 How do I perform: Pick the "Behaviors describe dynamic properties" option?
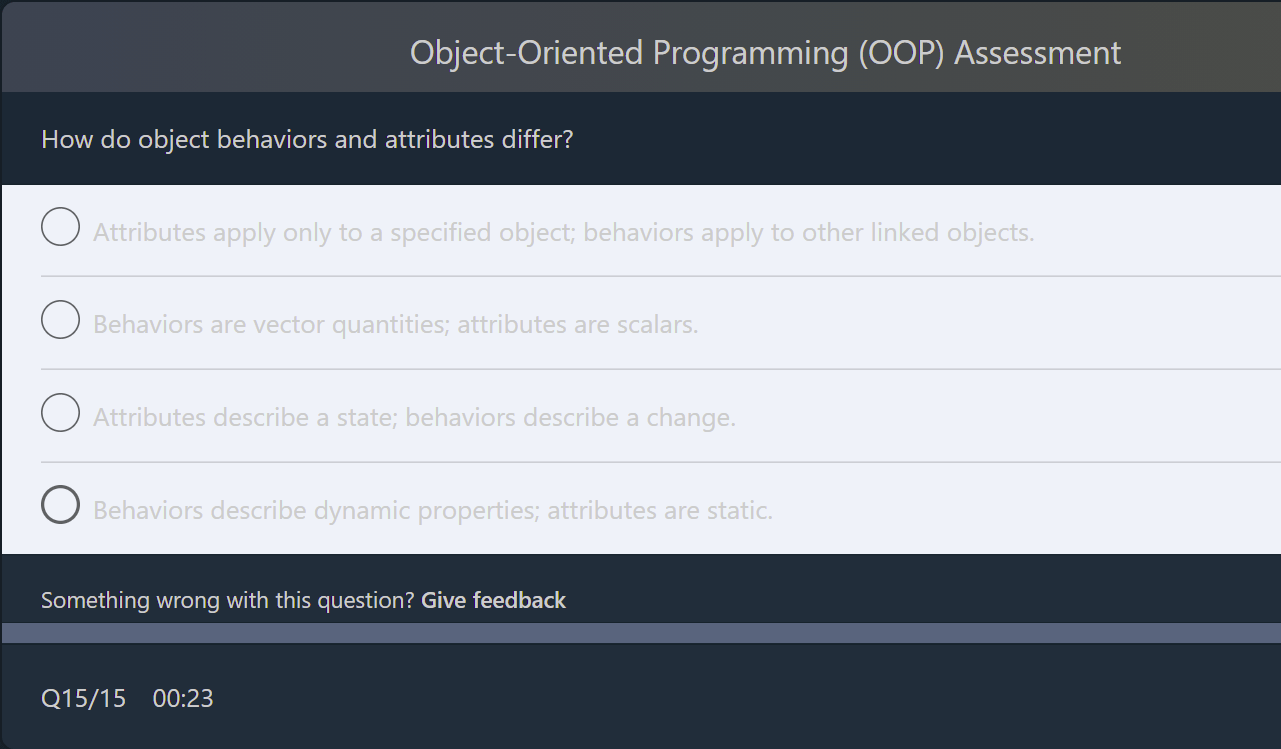click(432, 510)
